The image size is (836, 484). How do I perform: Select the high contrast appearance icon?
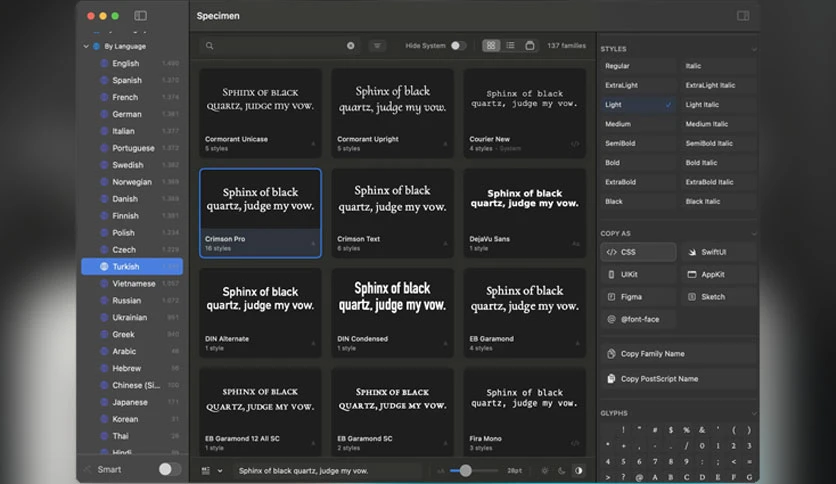click(x=578, y=471)
